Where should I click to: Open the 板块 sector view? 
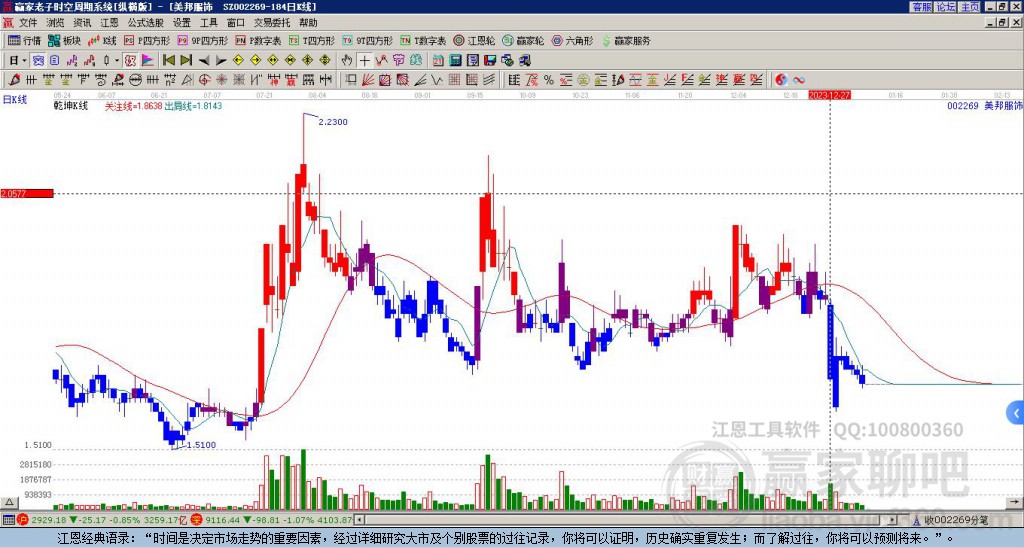(x=64, y=40)
